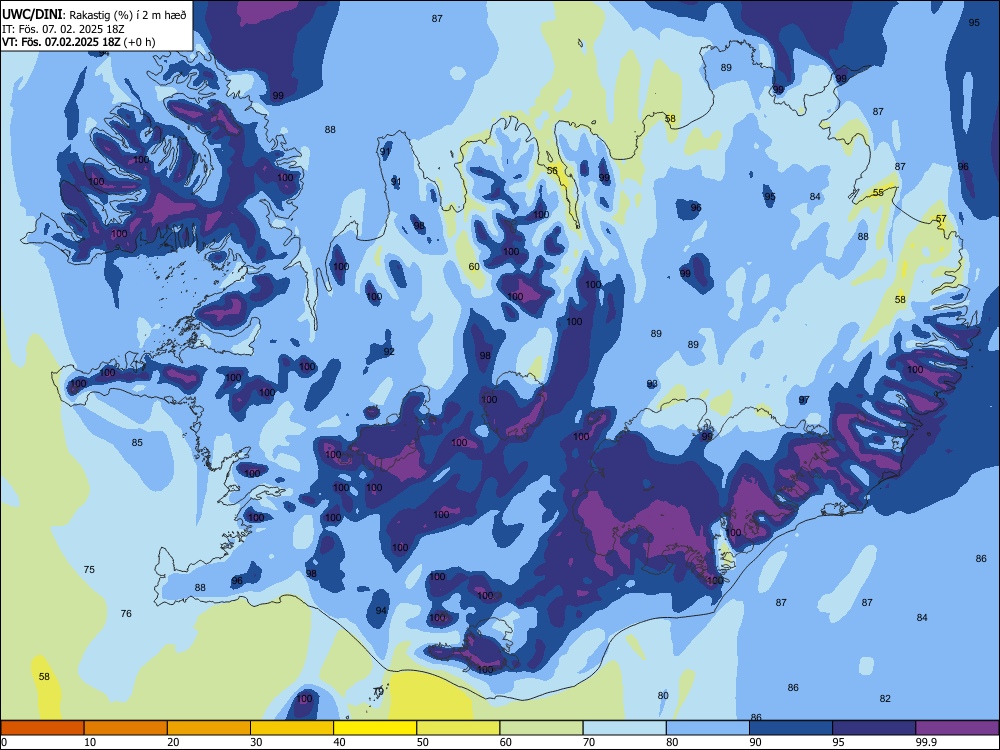Click the dark orange 0–10 legend swatch
Viewport: 1000px width, 750px height.
[x=42, y=728]
